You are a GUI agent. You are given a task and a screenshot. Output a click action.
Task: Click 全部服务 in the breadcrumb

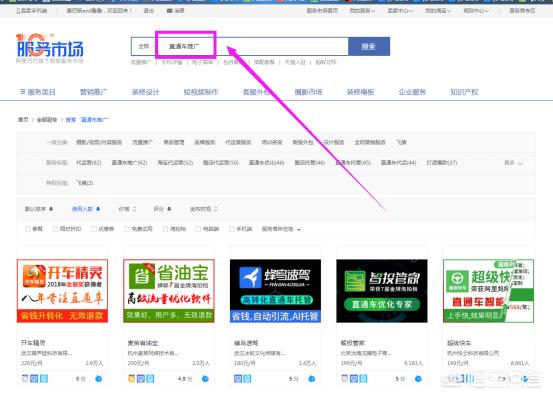pos(47,120)
